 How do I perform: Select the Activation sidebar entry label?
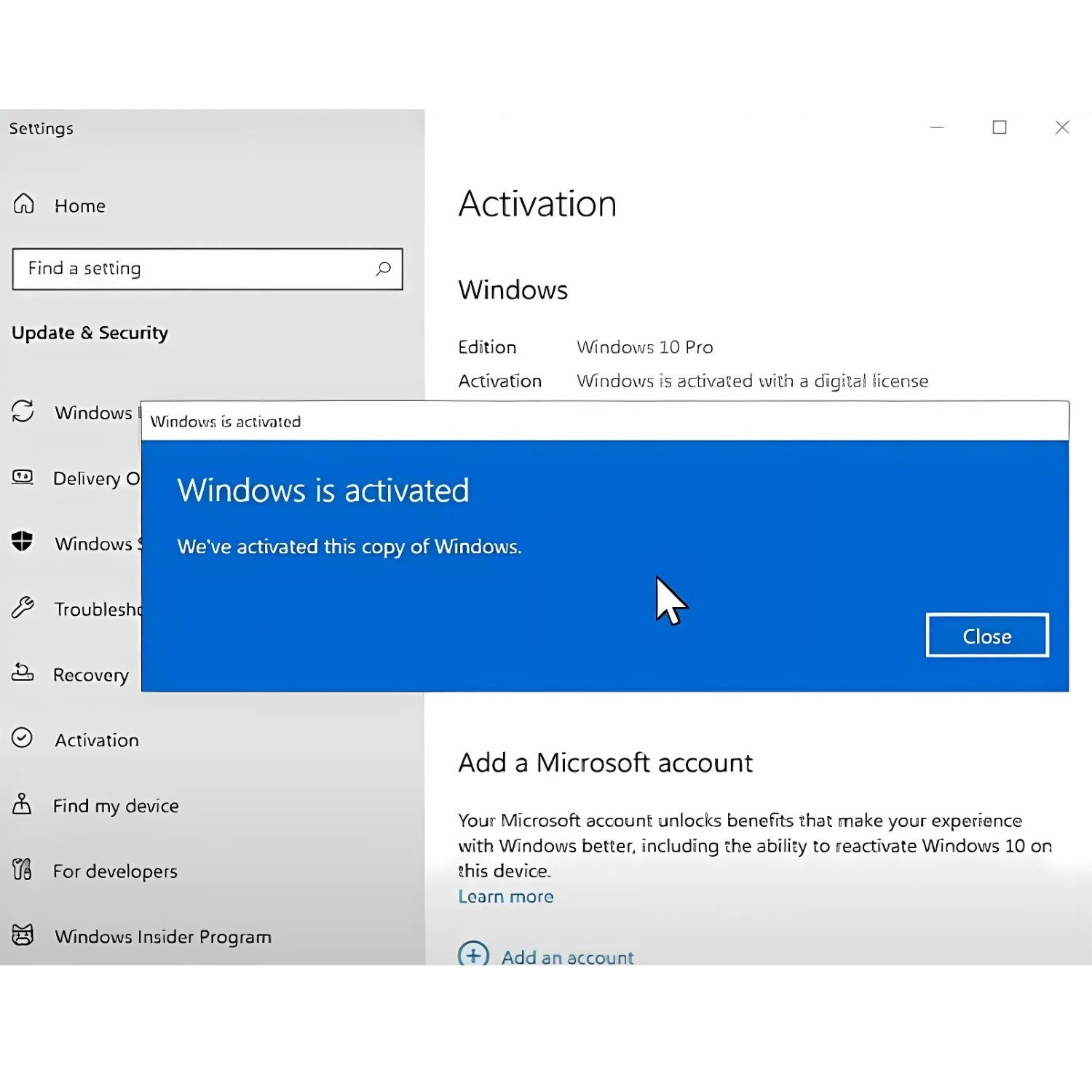click(x=96, y=740)
